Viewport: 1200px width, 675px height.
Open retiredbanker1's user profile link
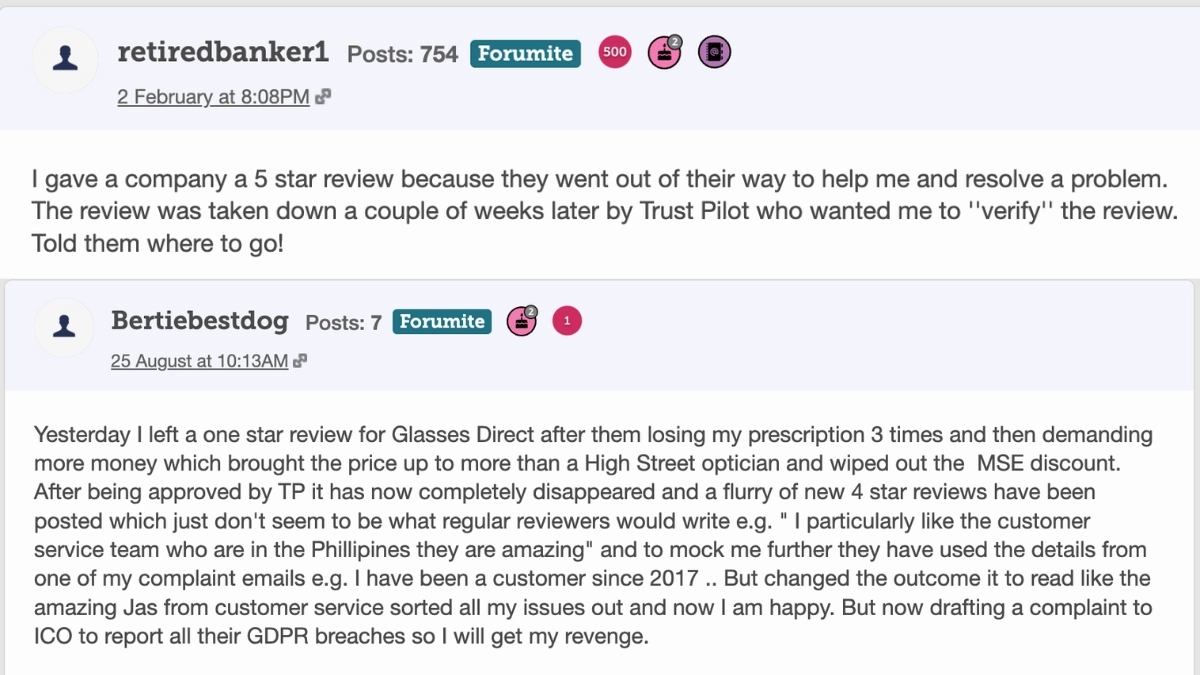click(x=223, y=52)
